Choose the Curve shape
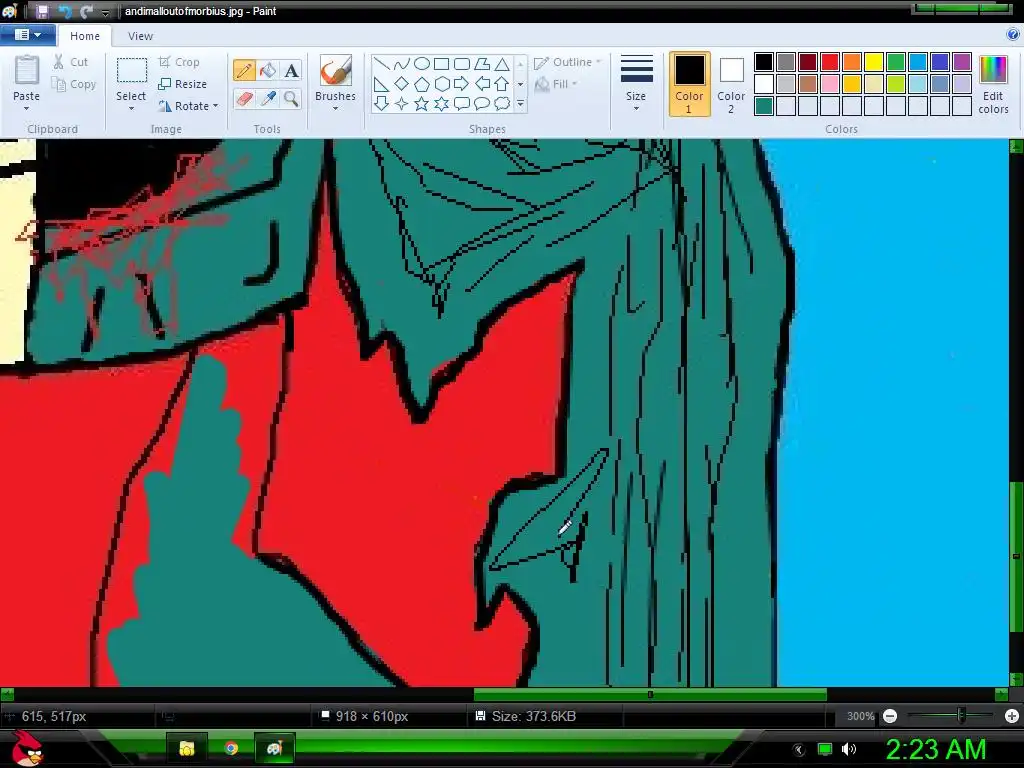Screen dimensions: 1024x768 [402, 63]
